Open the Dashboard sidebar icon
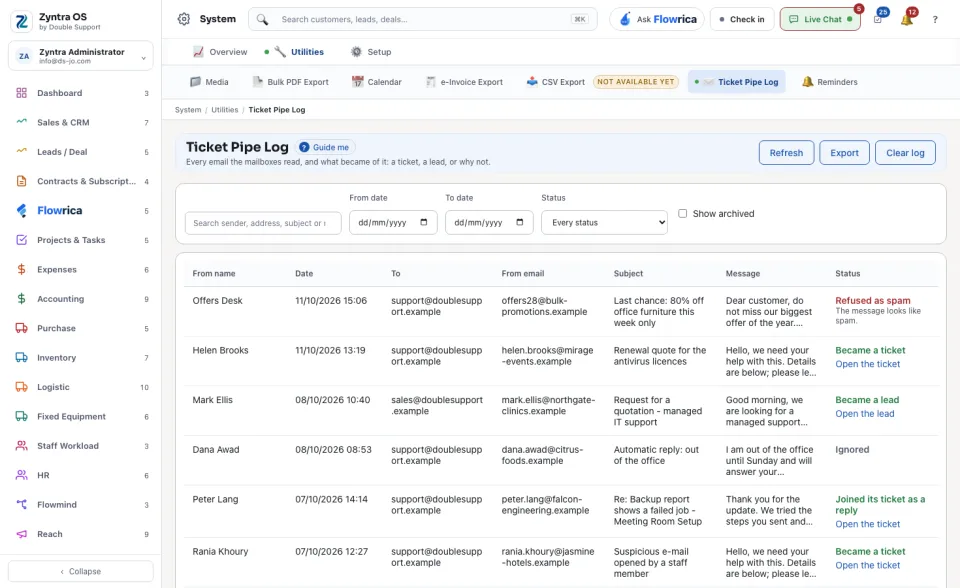The width and height of the screenshot is (960, 588). [21, 93]
